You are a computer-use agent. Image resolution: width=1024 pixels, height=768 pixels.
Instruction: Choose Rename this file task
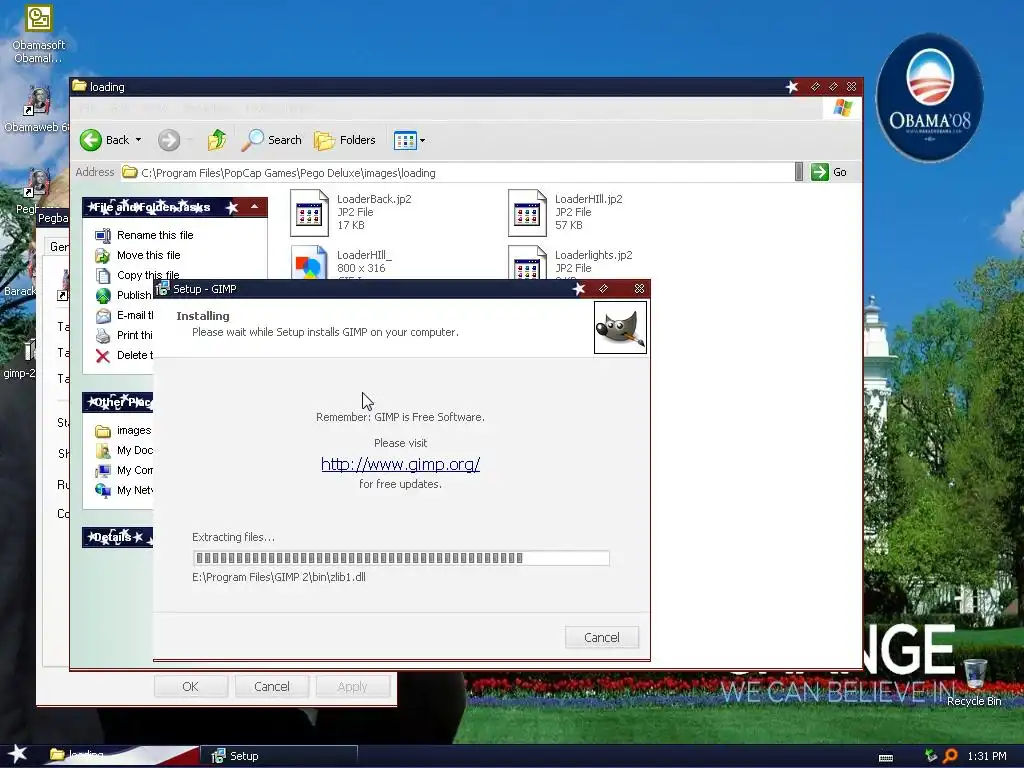pyautogui.click(x=155, y=235)
